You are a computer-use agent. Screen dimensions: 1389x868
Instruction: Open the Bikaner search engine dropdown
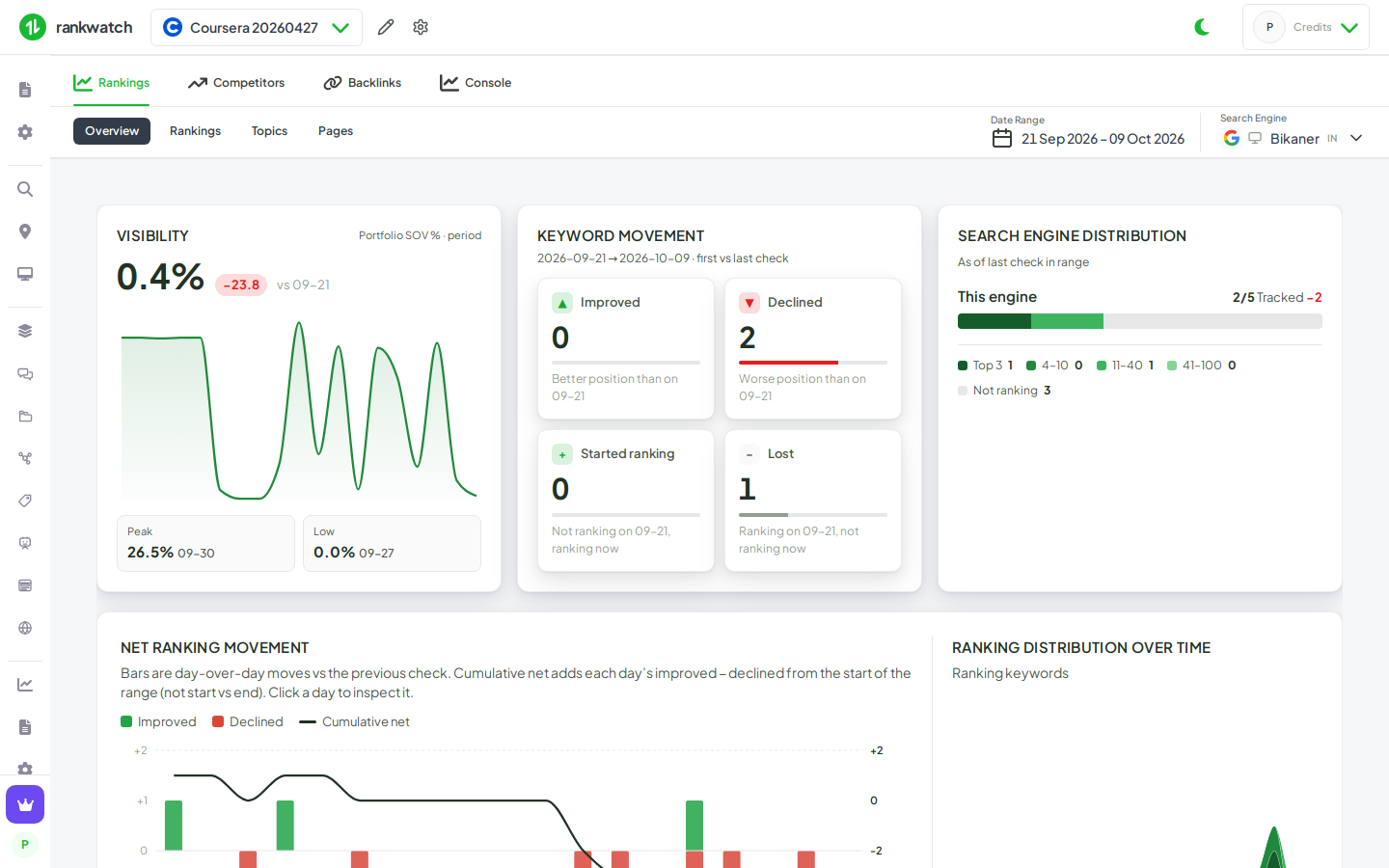[x=1293, y=138]
